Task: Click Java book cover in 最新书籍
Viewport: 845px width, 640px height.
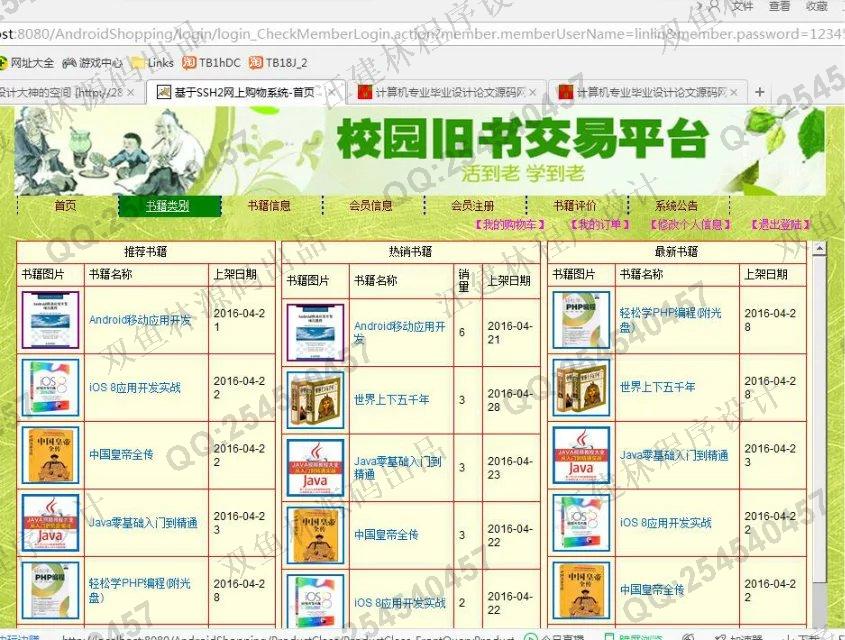Action: click(581, 455)
